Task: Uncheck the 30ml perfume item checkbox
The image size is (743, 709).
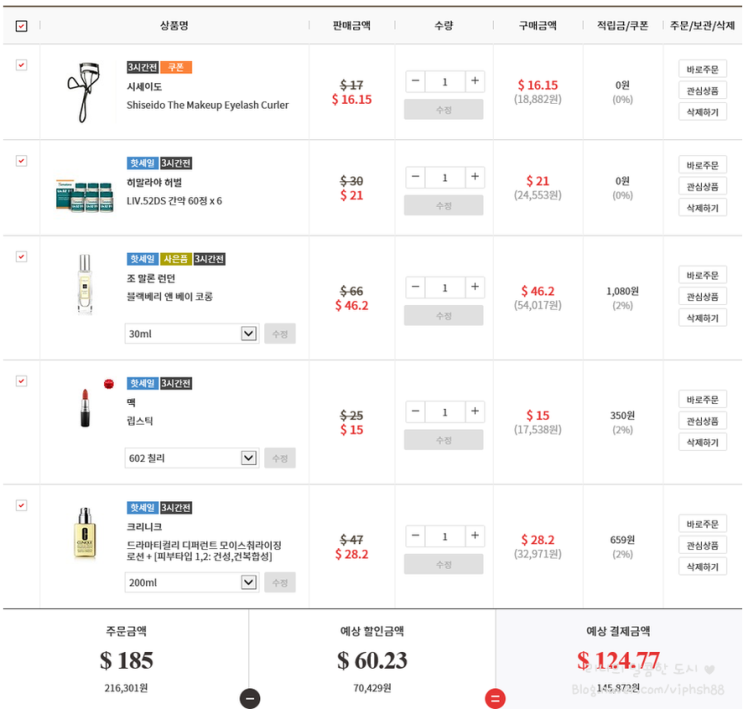Action: point(21,256)
